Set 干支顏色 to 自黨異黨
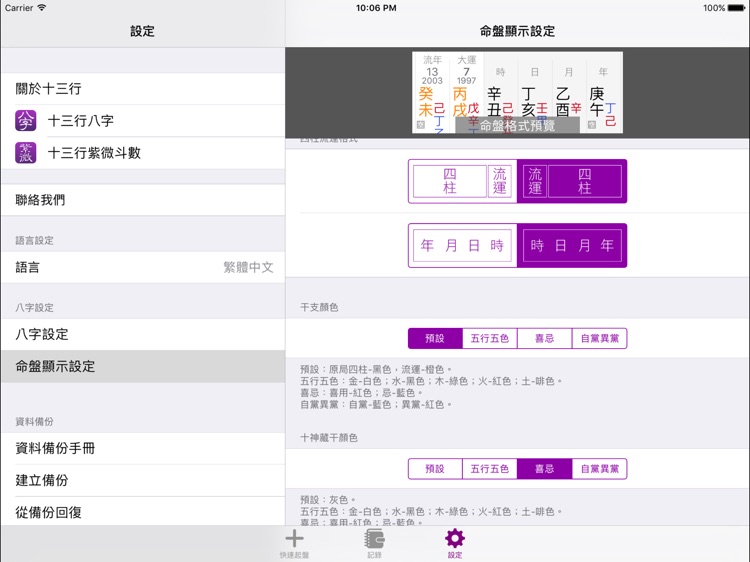Viewport: 750px width, 562px height. tap(600, 338)
